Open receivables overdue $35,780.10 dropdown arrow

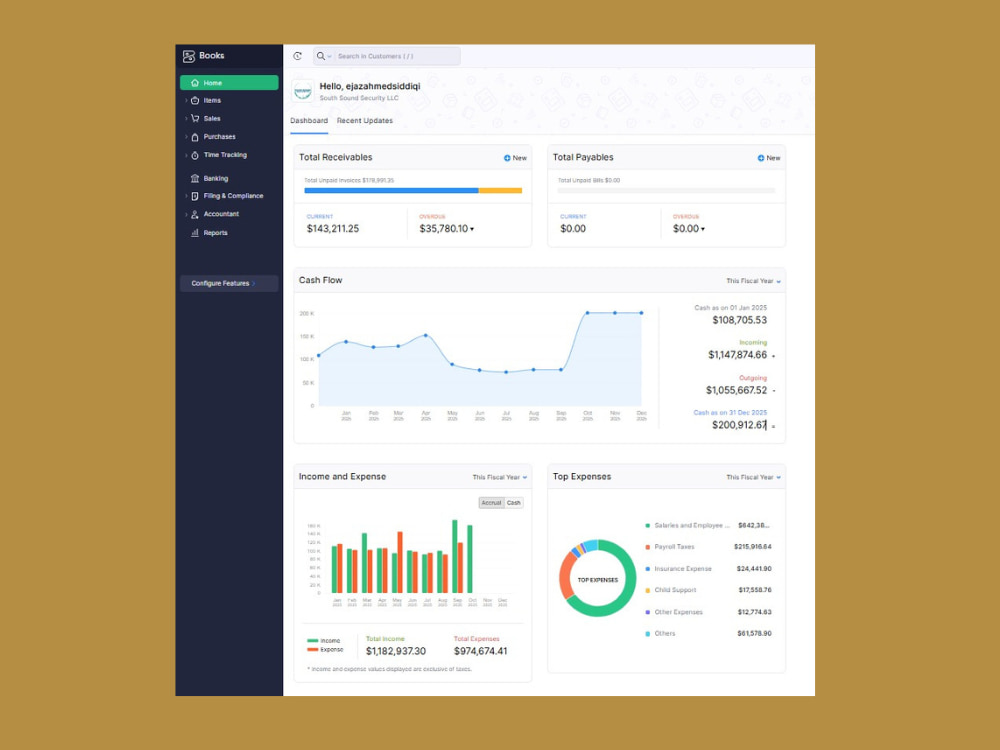472,230
